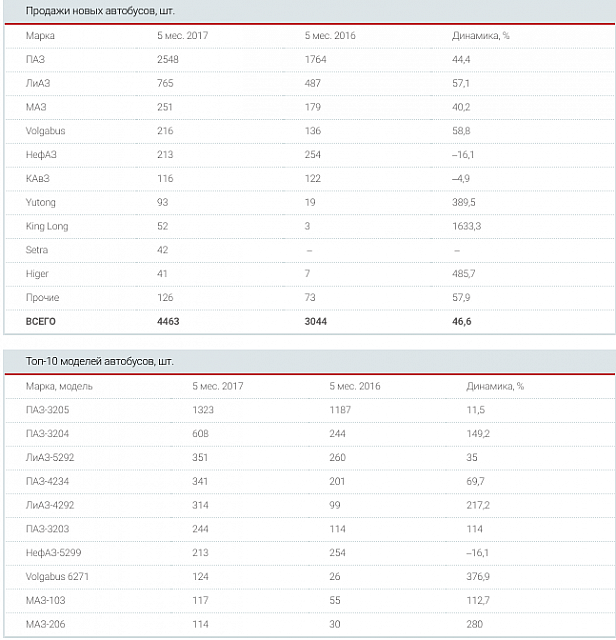Select the ЛиАЗ-5292 model cell
Screen dimensions: 616x640
click(50, 458)
